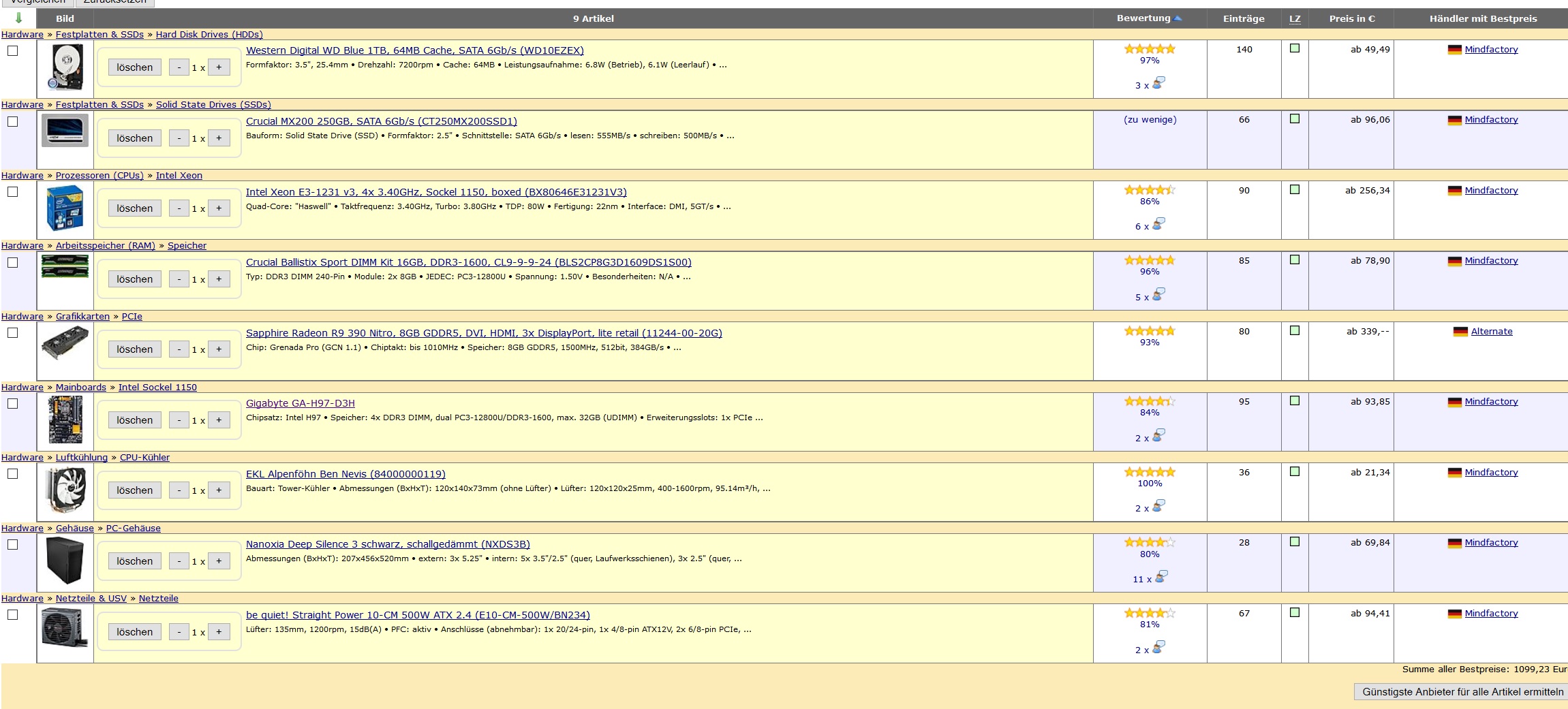Delete WD Blue 1TB with löschen button
Screen dimensions: 1568x709
pos(134,67)
